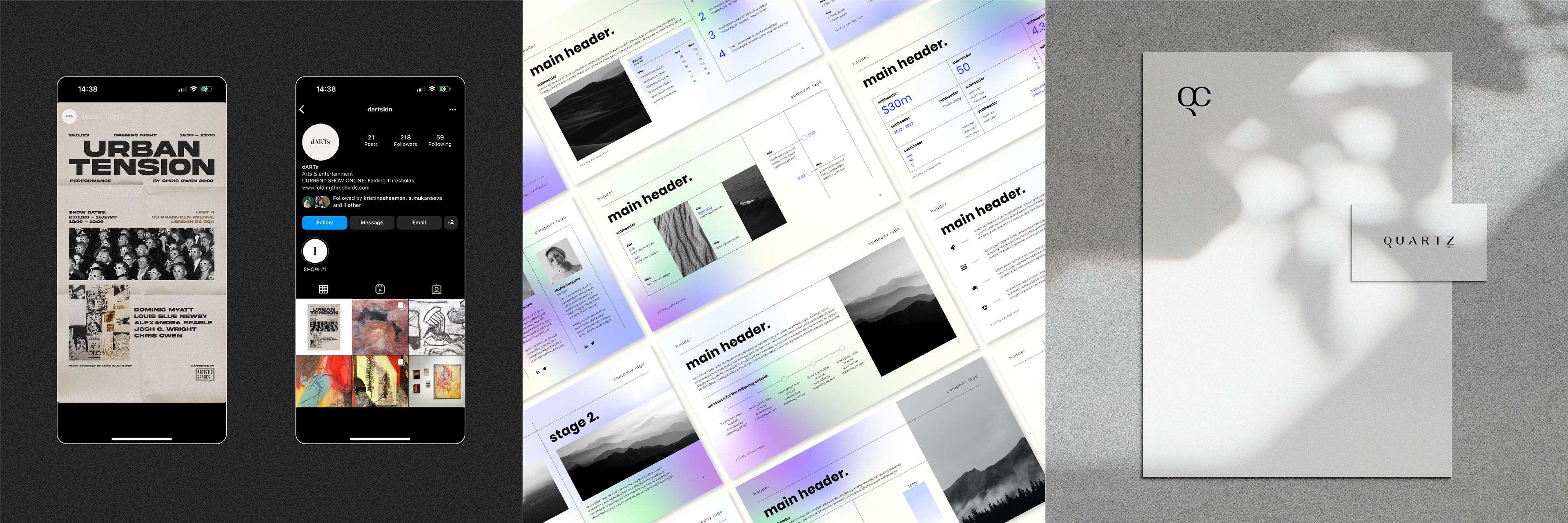Screen dimensions: 1568x523
Task: Tap the cinema audience photo in story
Action: point(142,255)
